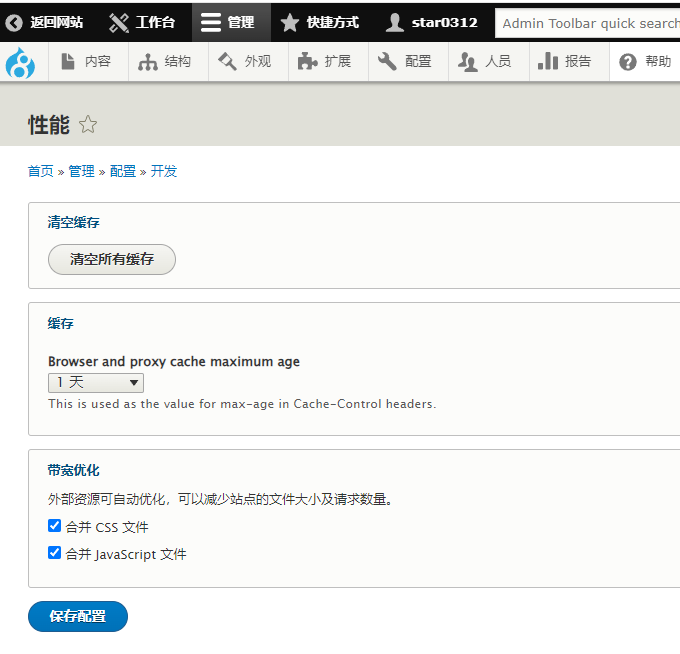
Task: Click the user silhouette icon beside star0312
Action: click(x=395, y=23)
